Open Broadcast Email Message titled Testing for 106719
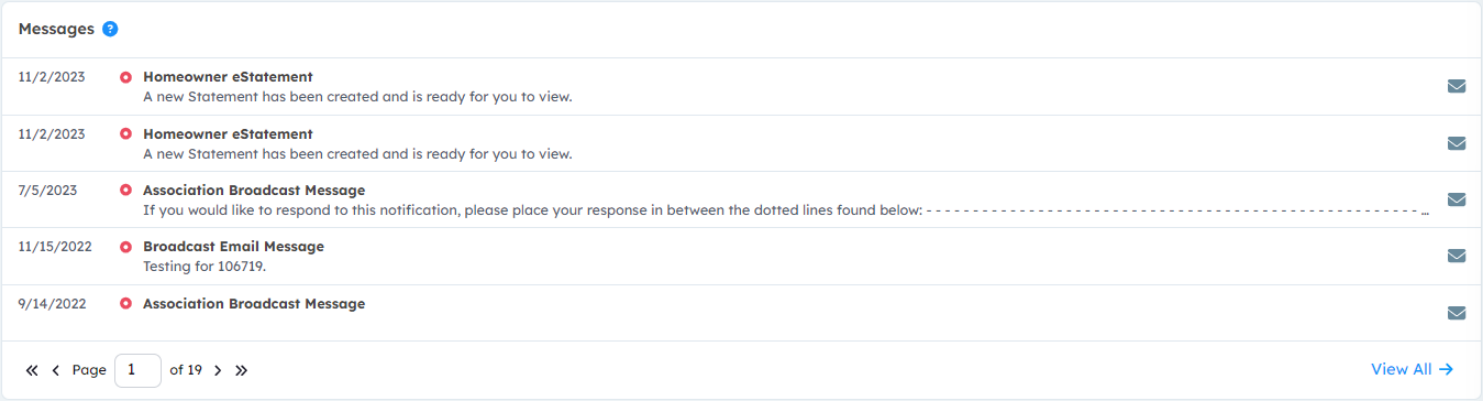1483x401 pixels. pyautogui.click(x=233, y=247)
